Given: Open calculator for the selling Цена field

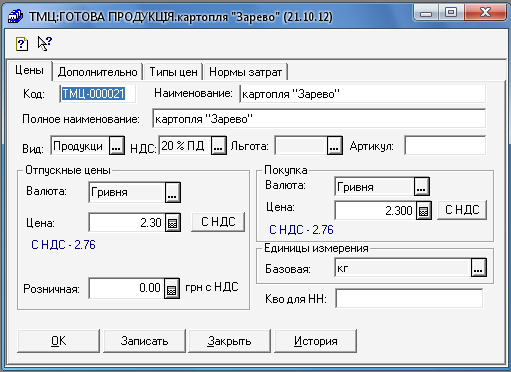Looking at the screenshot, I should (x=172, y=223).
